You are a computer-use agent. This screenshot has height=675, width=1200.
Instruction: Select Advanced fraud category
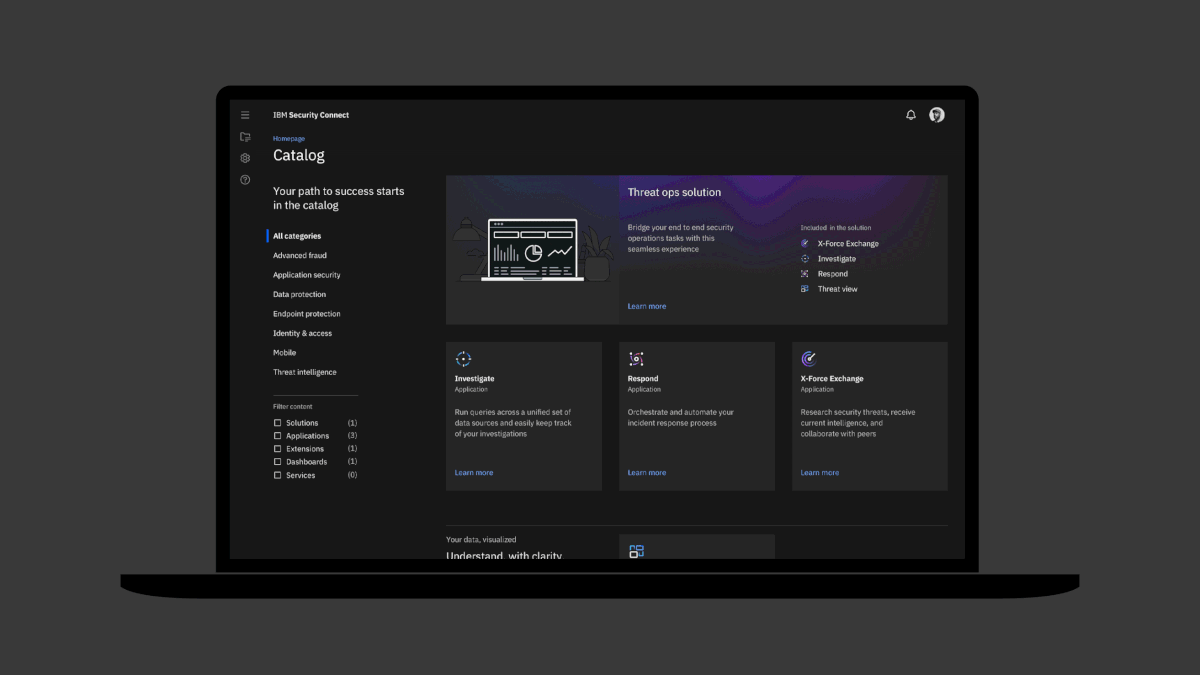tap(300, 256)
